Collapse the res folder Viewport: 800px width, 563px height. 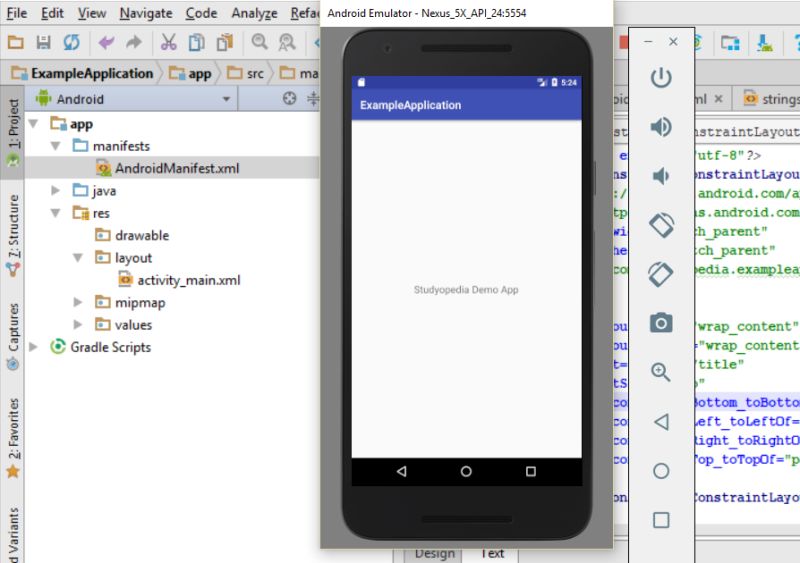56,213
